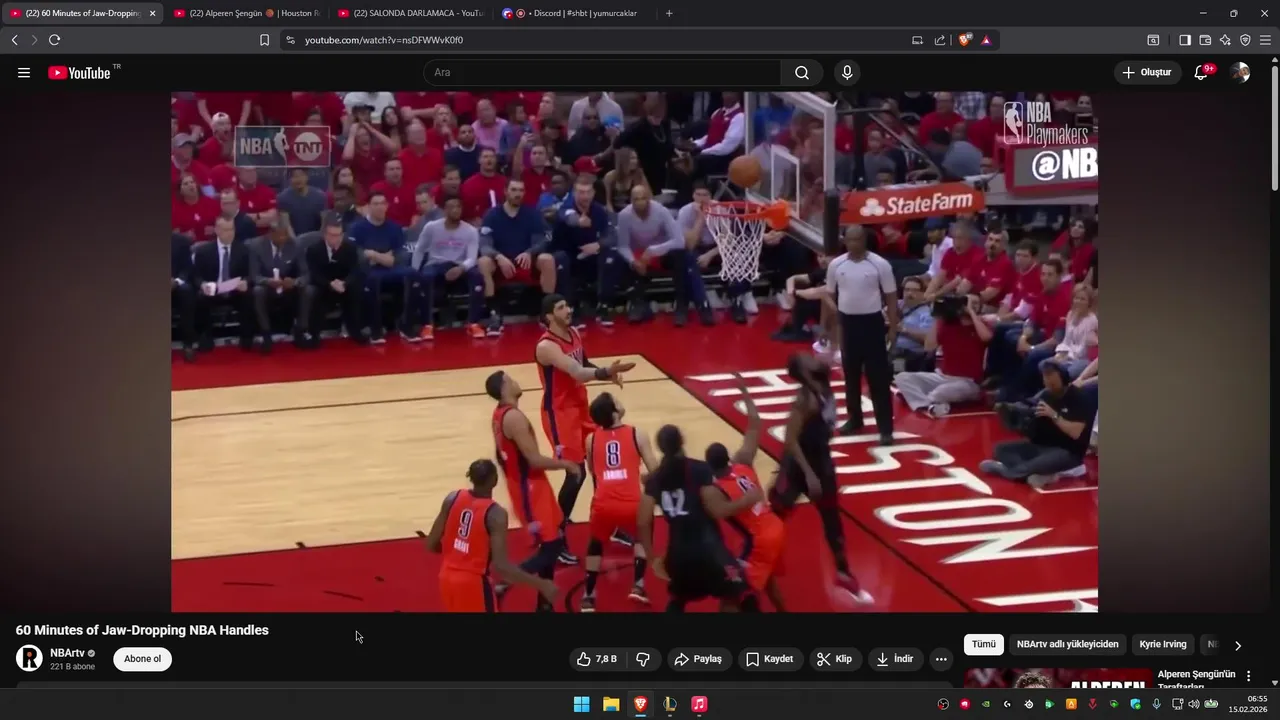Toggle the browser sidebar panel icon
Image resolution: width=1280 pixels, height=720 pixels.
point(1185,40)
